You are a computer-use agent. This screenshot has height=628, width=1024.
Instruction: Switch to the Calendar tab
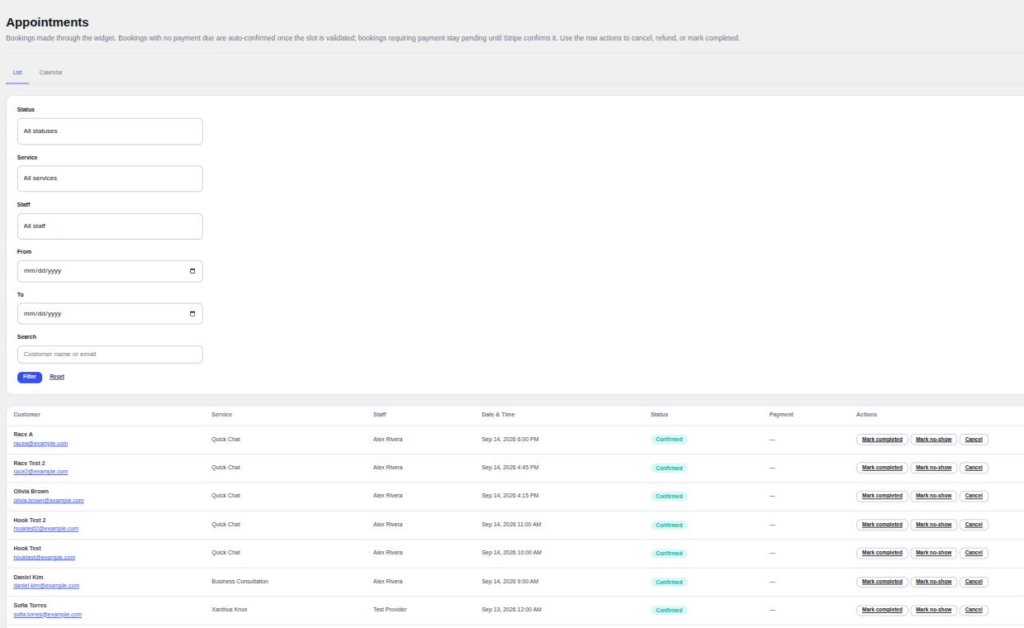(x=51, y=72)
